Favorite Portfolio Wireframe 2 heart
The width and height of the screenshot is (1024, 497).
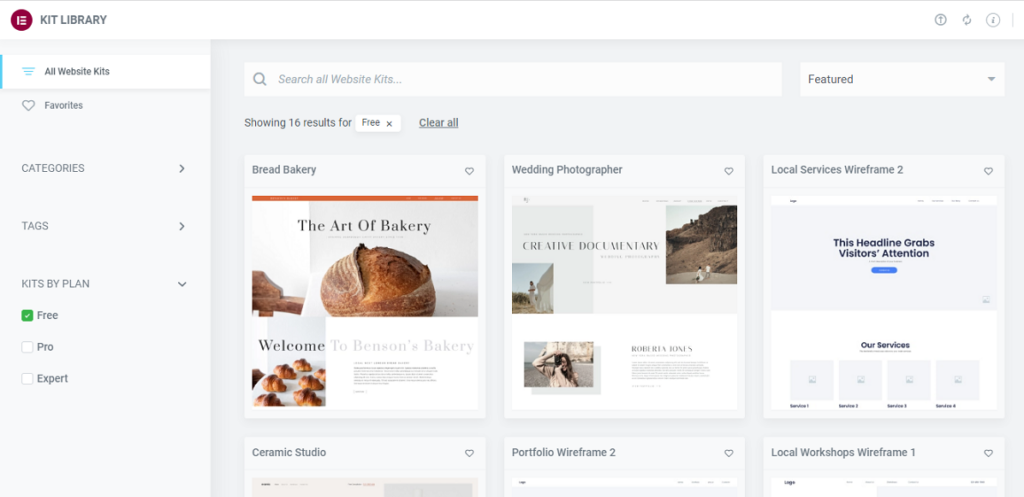click(729, 453)
